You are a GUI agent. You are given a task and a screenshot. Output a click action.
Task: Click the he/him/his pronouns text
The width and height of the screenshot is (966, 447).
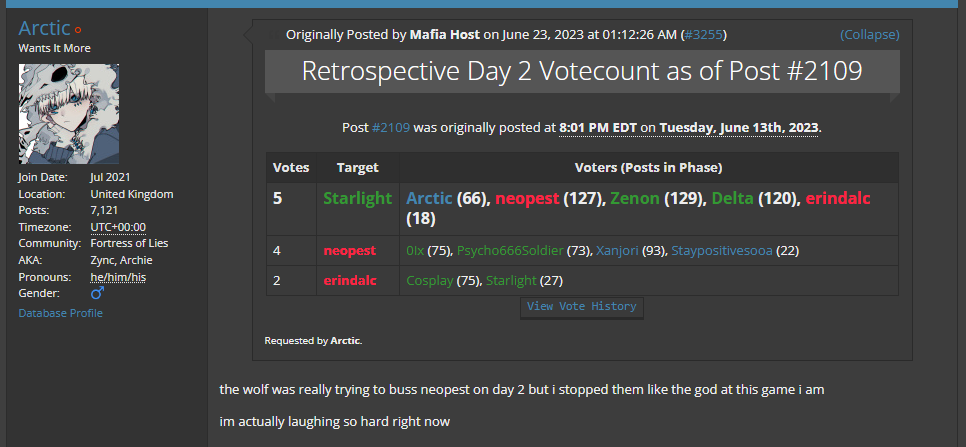click(118, 277)
